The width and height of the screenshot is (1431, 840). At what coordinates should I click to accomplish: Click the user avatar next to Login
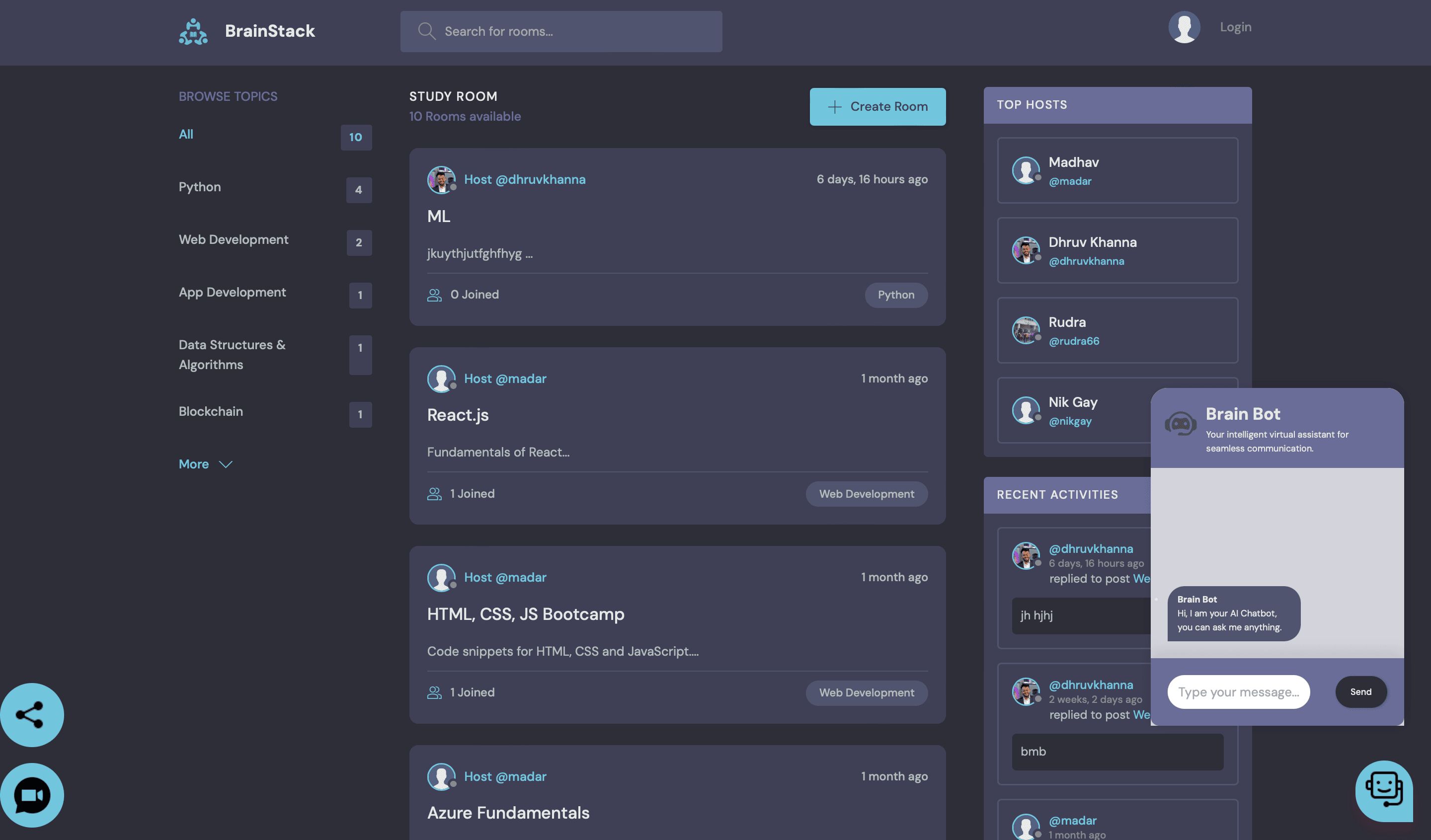click(x=1184, y=27)
